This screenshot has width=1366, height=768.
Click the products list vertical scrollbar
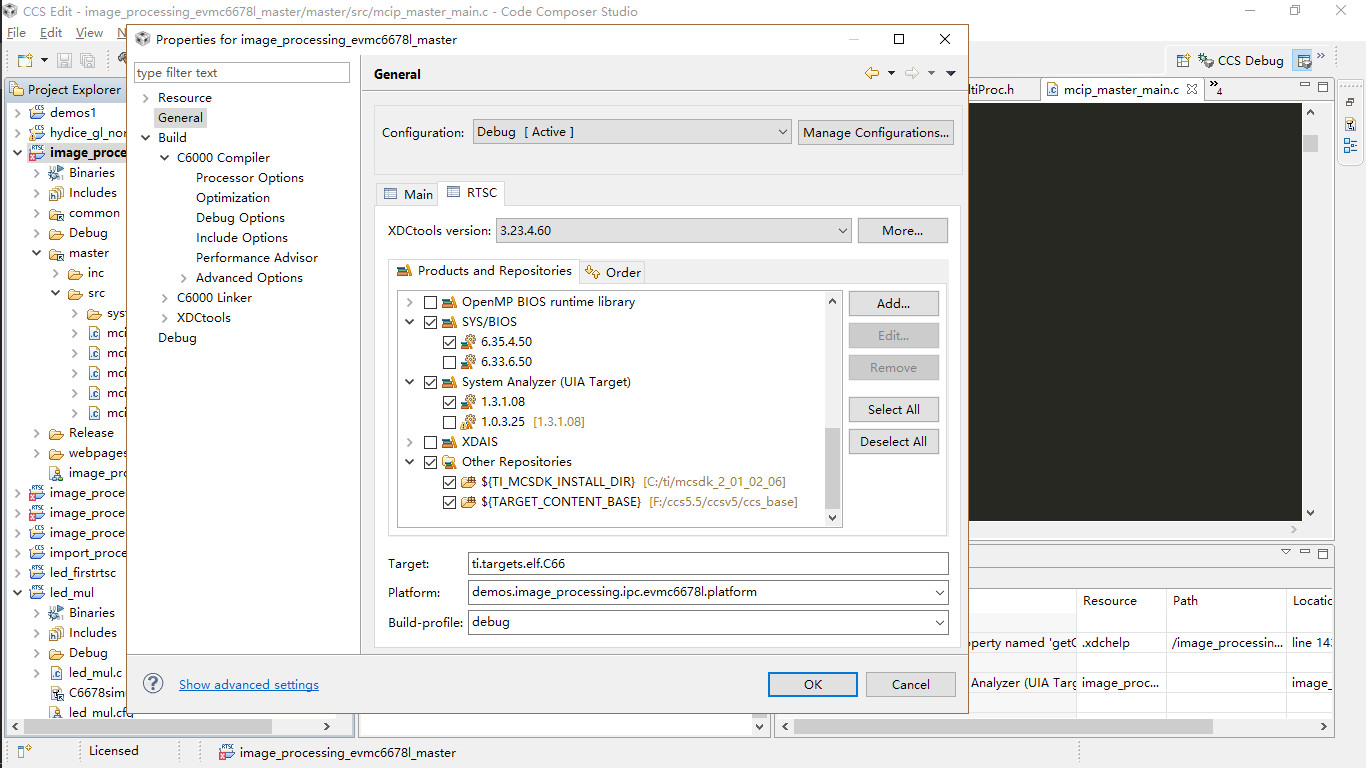832,409
